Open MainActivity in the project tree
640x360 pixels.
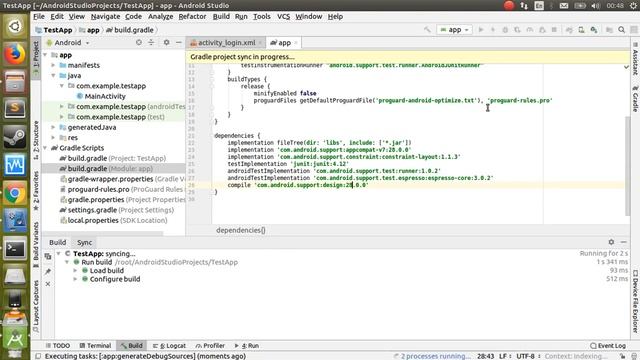click(x=104, y=96)
